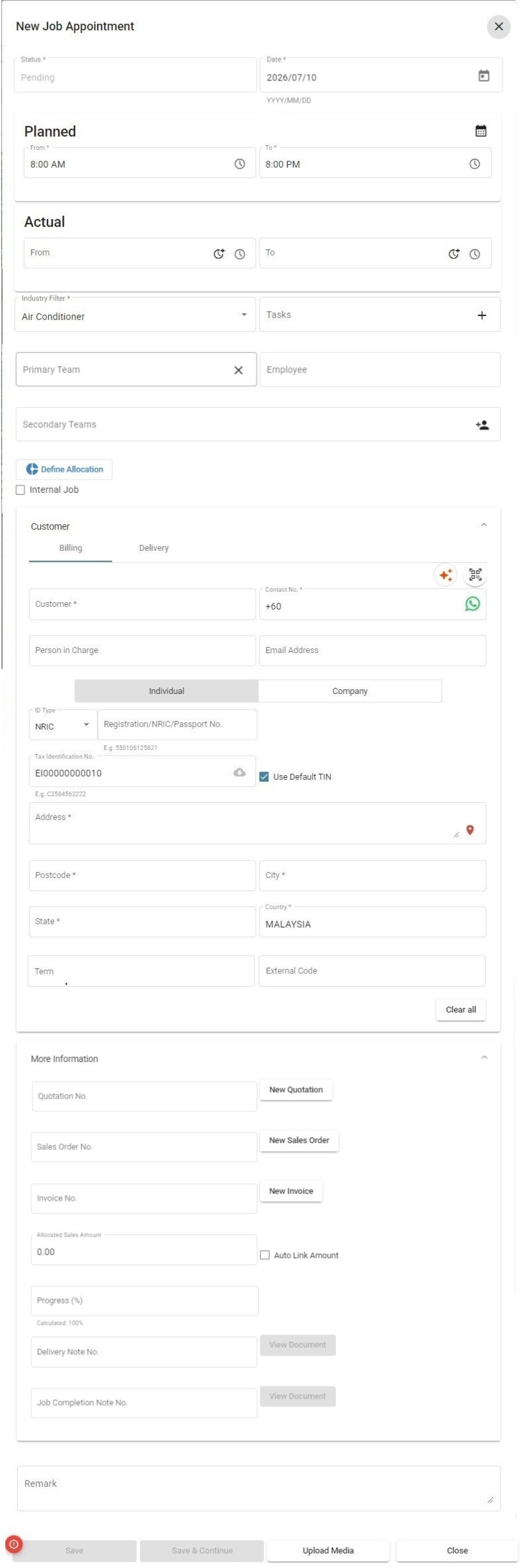Image resolution: width=524 pixels, height=1568 pixels.
Task: Click the Upload Media button
Action: (x=329, y=1550)
